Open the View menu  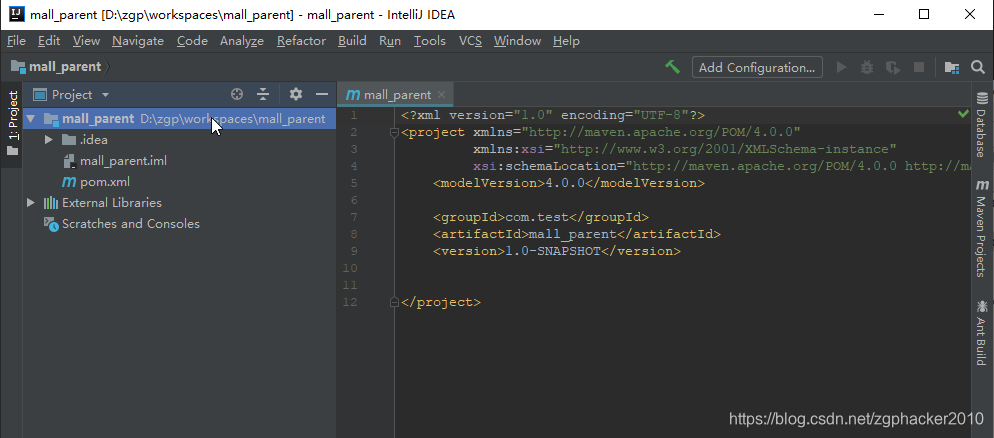click(86, 41)
